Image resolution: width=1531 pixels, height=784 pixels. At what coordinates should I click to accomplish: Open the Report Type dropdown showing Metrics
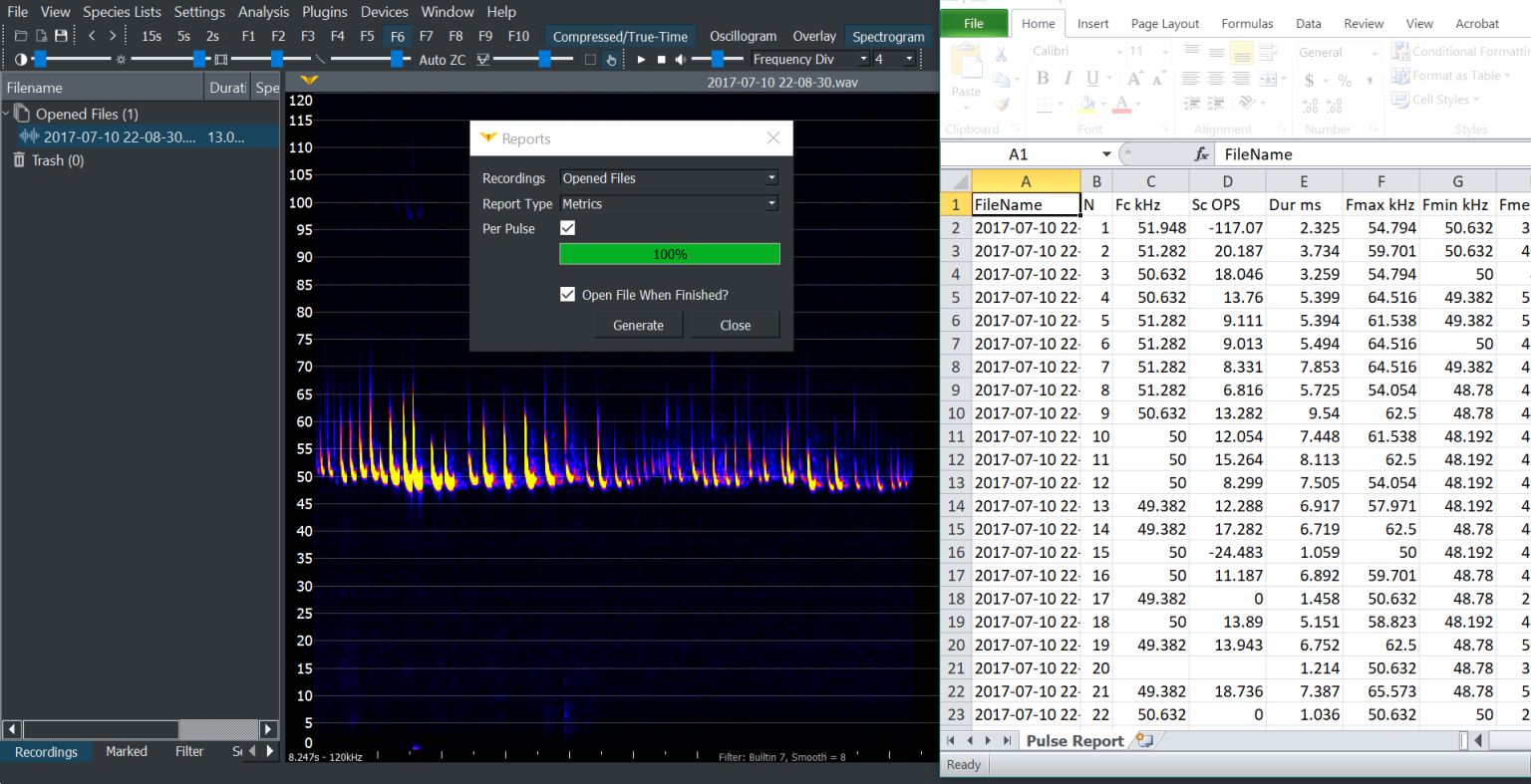click(x=669, y=203)
